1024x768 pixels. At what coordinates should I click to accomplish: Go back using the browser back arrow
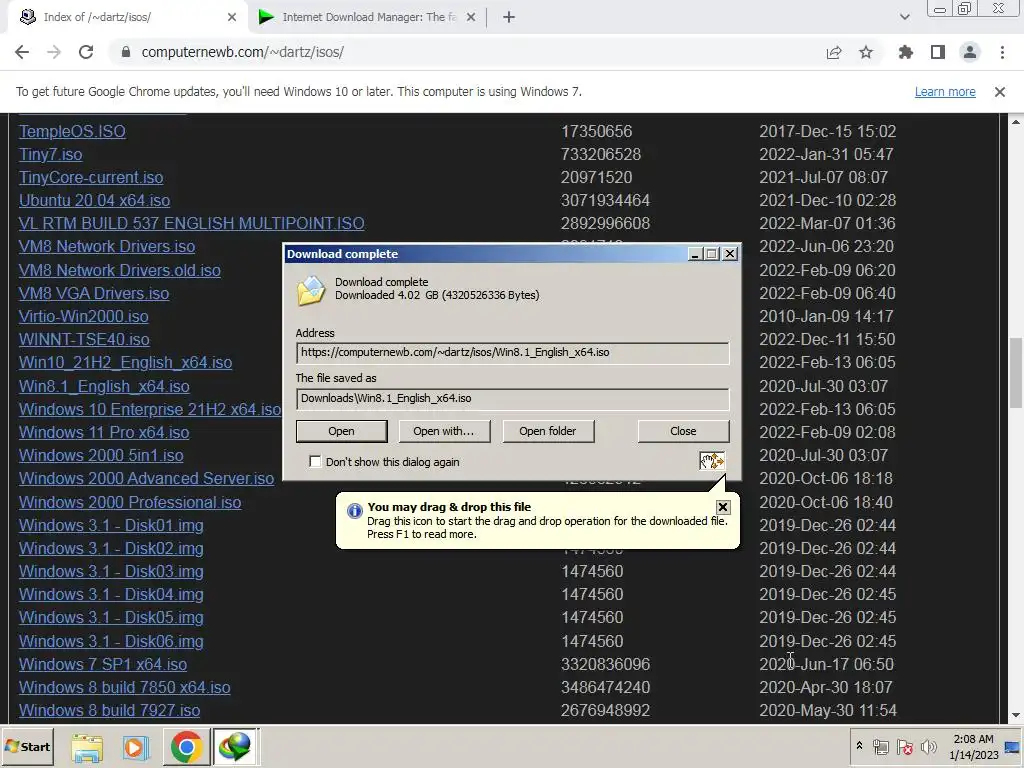[22, 52]
